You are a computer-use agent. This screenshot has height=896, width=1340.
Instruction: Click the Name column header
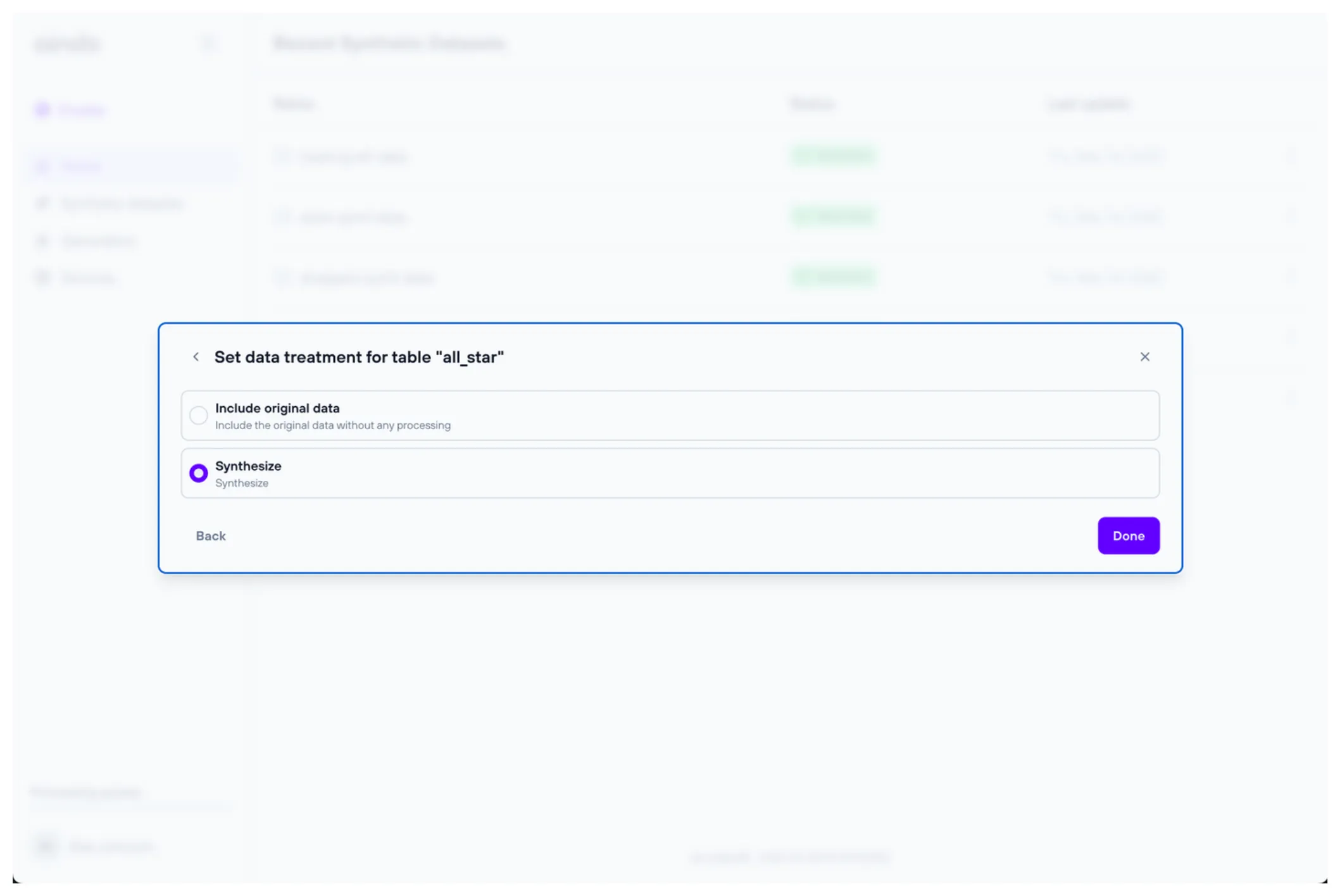click(x=293, y=104)
